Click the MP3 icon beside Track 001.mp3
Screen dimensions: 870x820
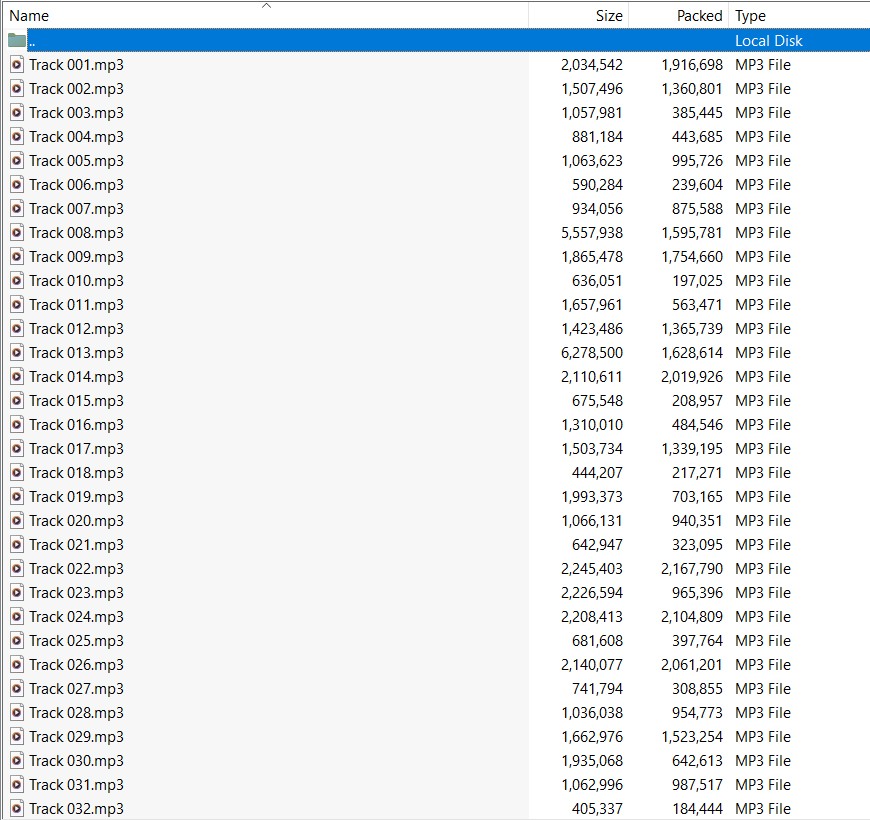(16, 65)
